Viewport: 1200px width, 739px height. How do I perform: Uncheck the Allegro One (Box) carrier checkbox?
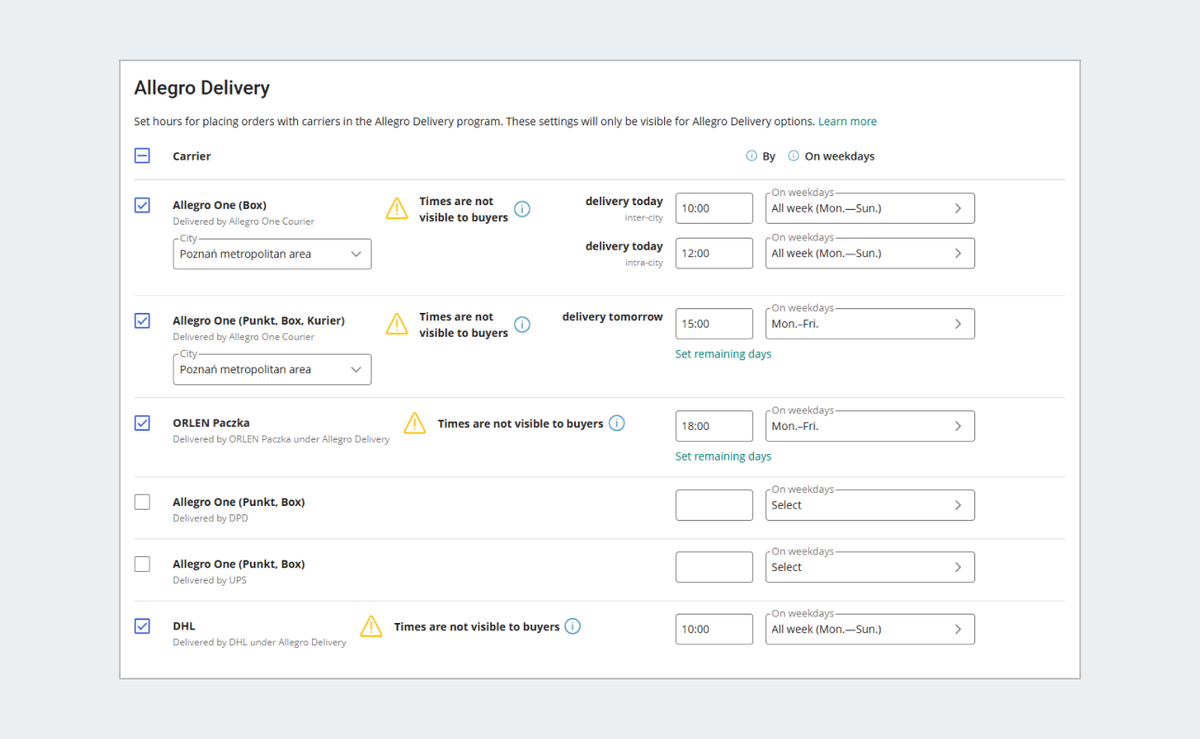click(142, 205)
